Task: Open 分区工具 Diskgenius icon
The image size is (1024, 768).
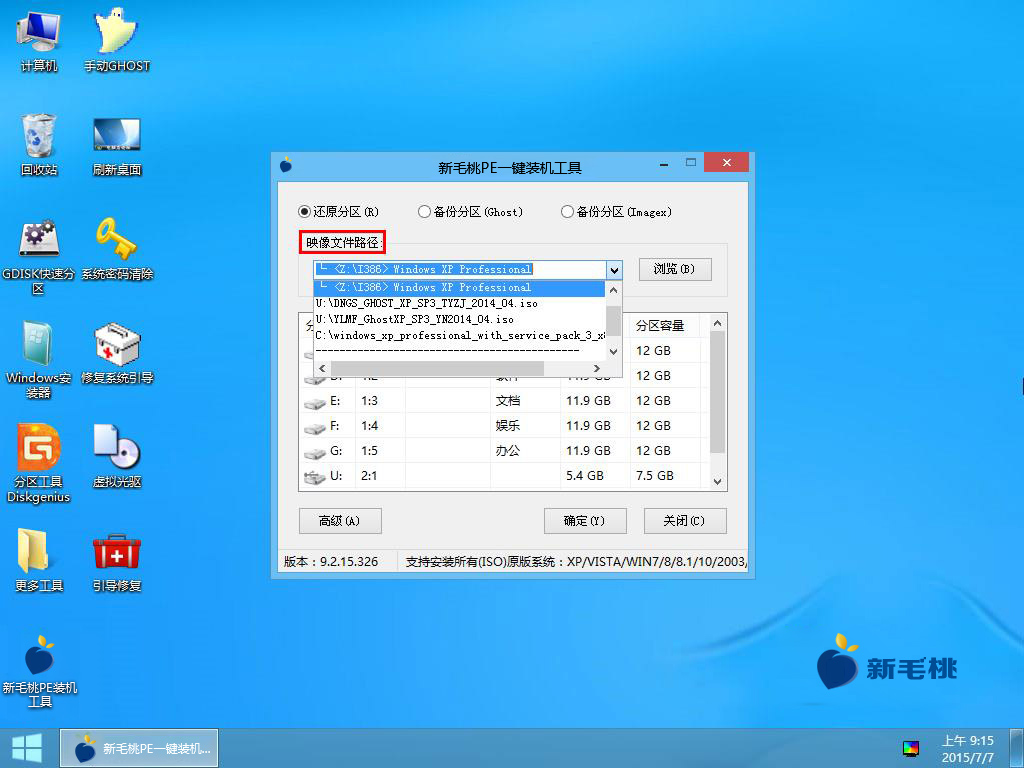Action: pyautogui.click(x=39, y=464)
